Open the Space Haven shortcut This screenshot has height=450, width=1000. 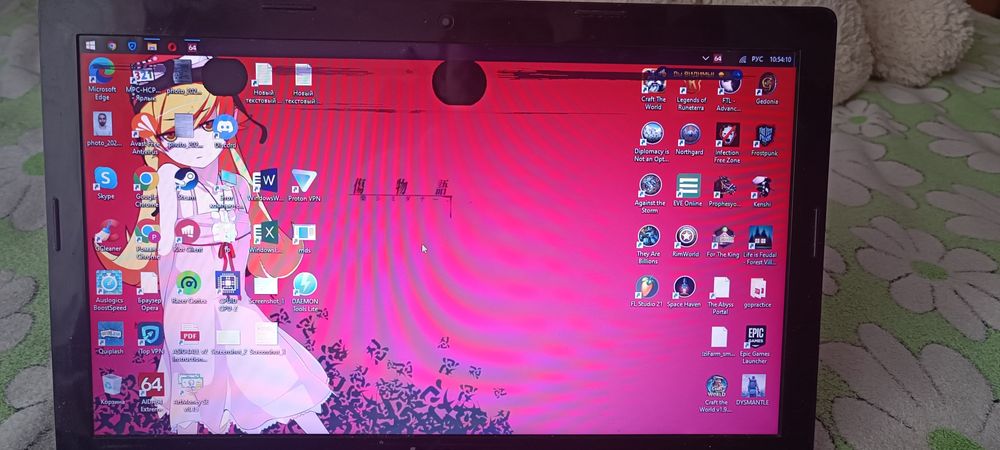[684, 292]
